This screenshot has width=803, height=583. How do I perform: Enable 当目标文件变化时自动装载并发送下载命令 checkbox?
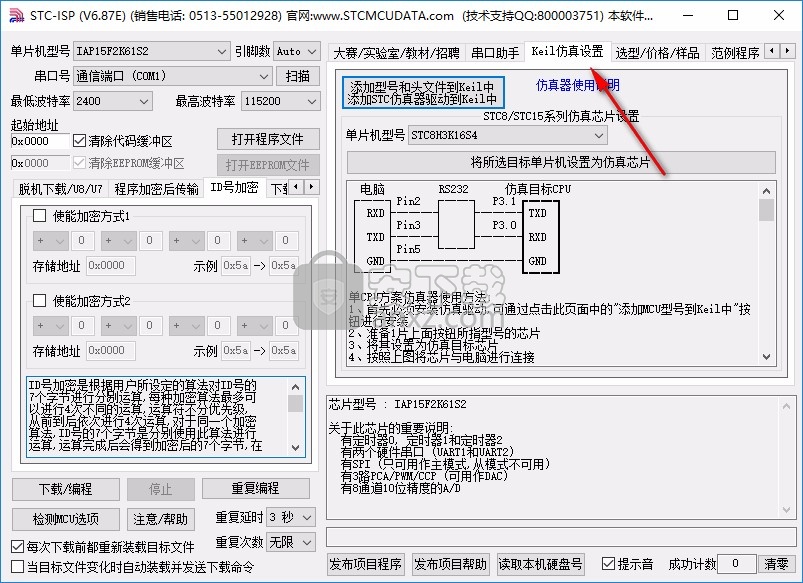17,567
